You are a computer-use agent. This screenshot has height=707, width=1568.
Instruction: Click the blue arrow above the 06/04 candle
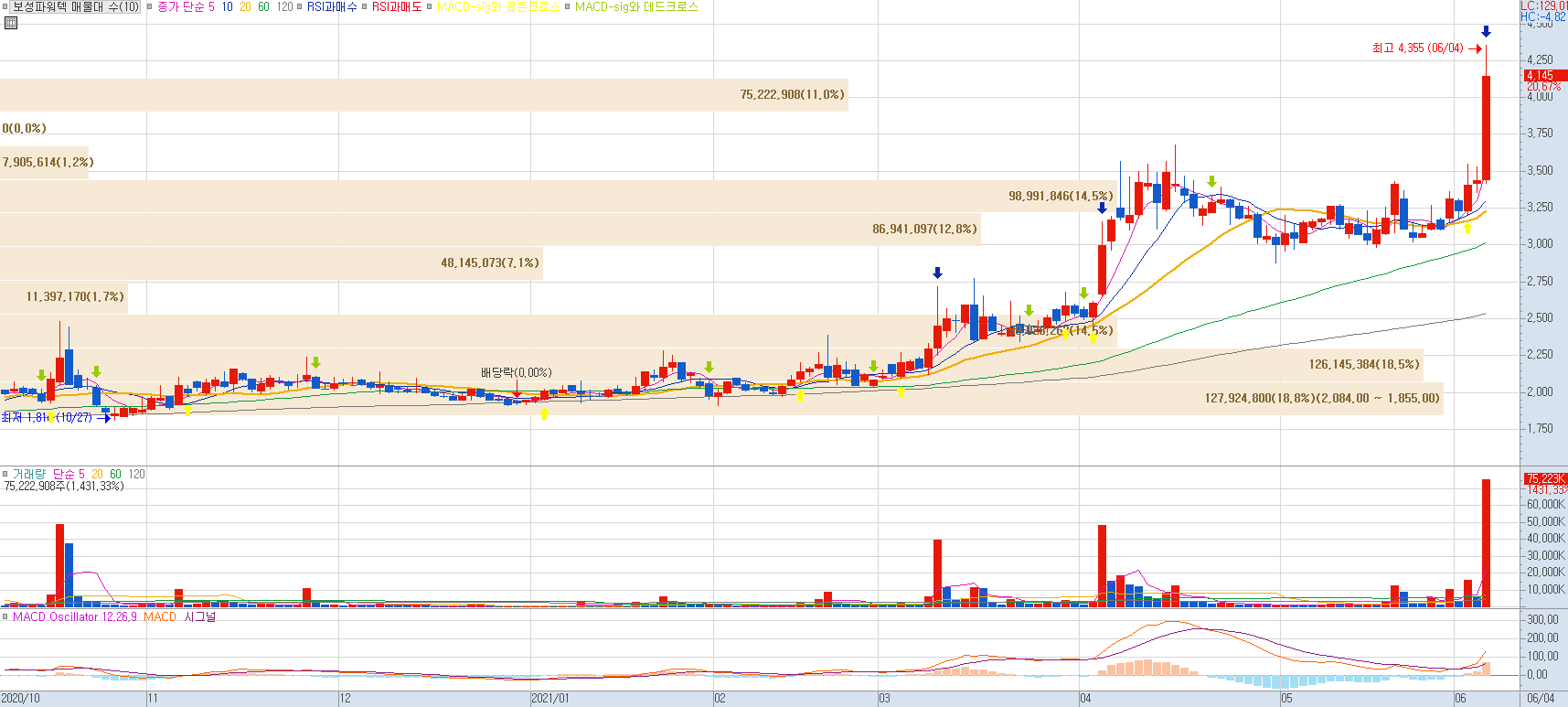point(1487,32)
